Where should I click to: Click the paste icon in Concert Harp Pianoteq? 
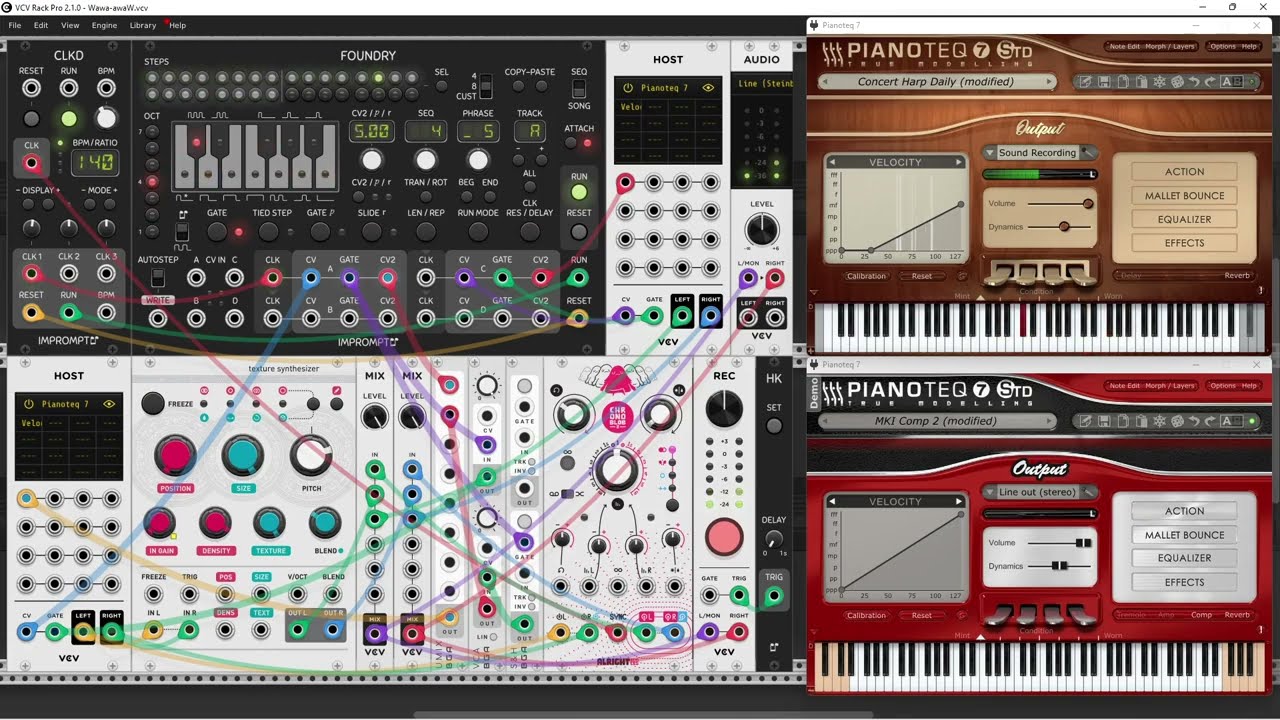click(x=1142, y=82)
